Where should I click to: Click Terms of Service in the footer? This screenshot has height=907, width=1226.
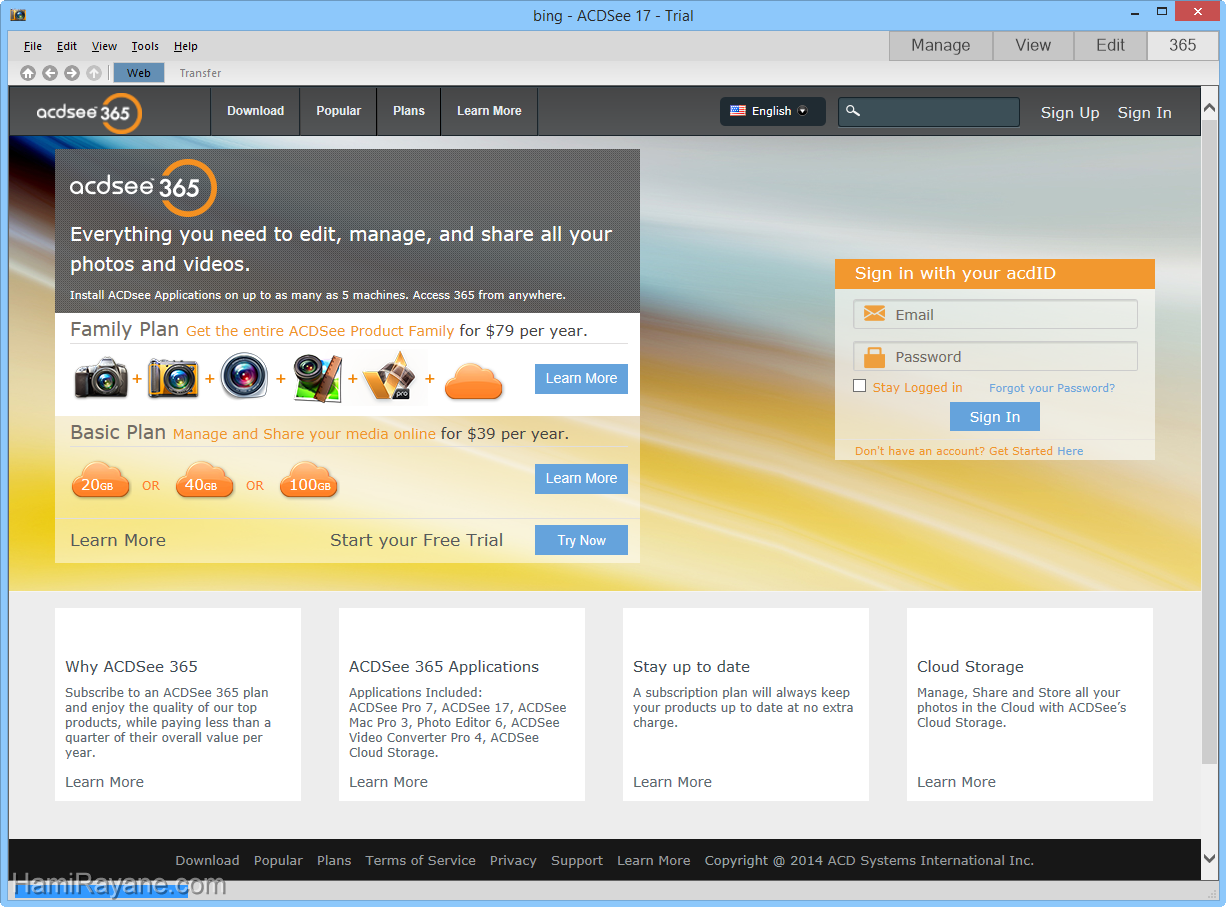[420, 860]
